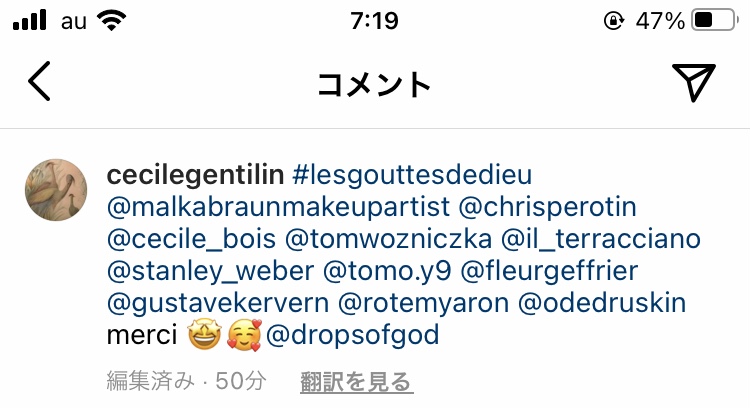This screenshot has width=750, height=408.
Task: Open the @gustavekervern mention
Action: (x=218, y=303)
